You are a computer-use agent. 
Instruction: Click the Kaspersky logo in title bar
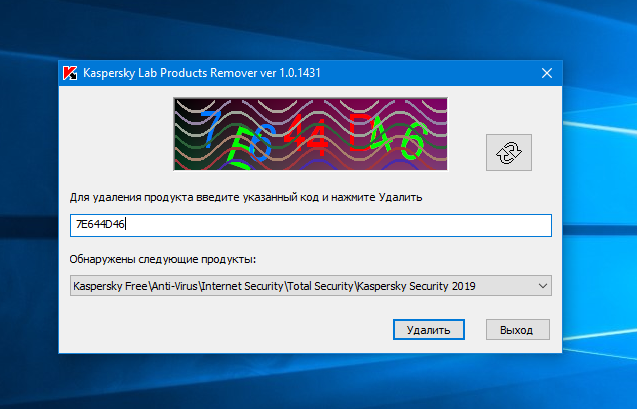pos(70,73)
